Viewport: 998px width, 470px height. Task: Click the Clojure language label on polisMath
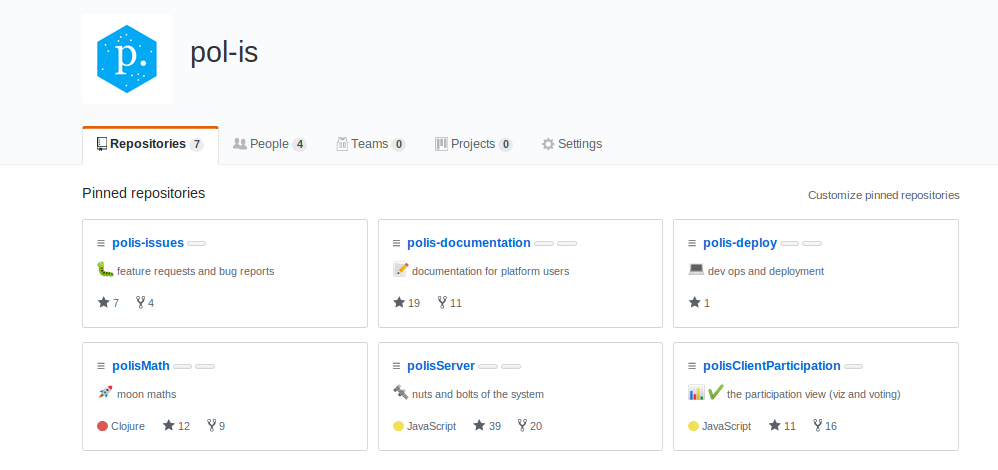(128, 426)
